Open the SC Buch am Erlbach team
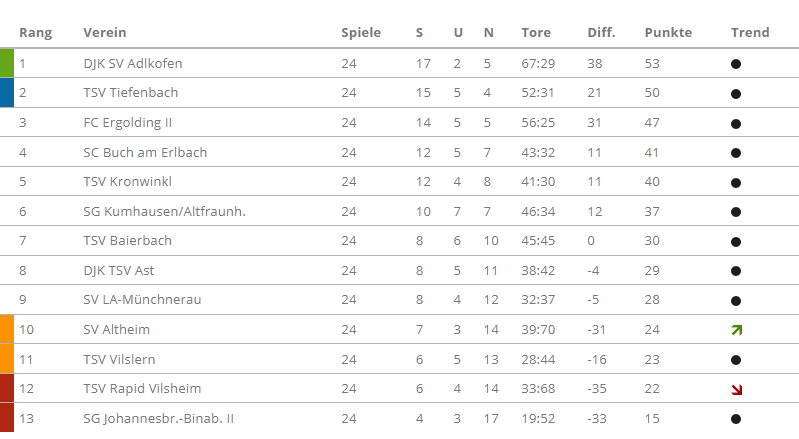Screen dimensions: 799x439 [145, 153]
